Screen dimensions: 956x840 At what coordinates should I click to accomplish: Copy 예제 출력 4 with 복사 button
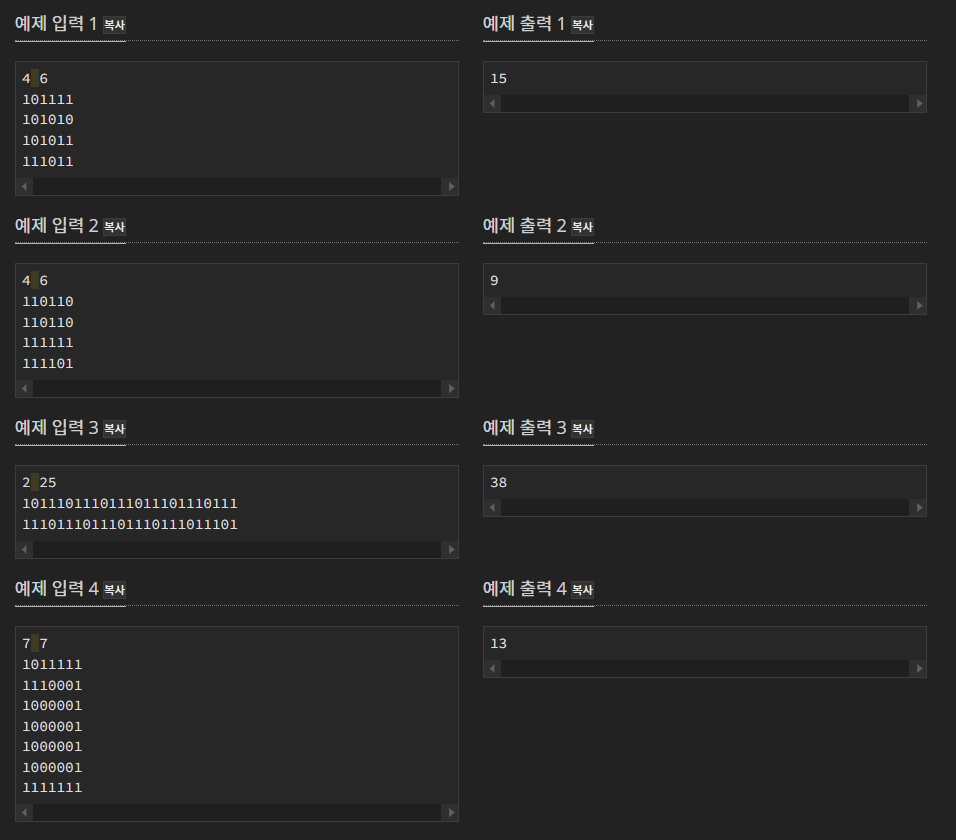click(582, 589)
